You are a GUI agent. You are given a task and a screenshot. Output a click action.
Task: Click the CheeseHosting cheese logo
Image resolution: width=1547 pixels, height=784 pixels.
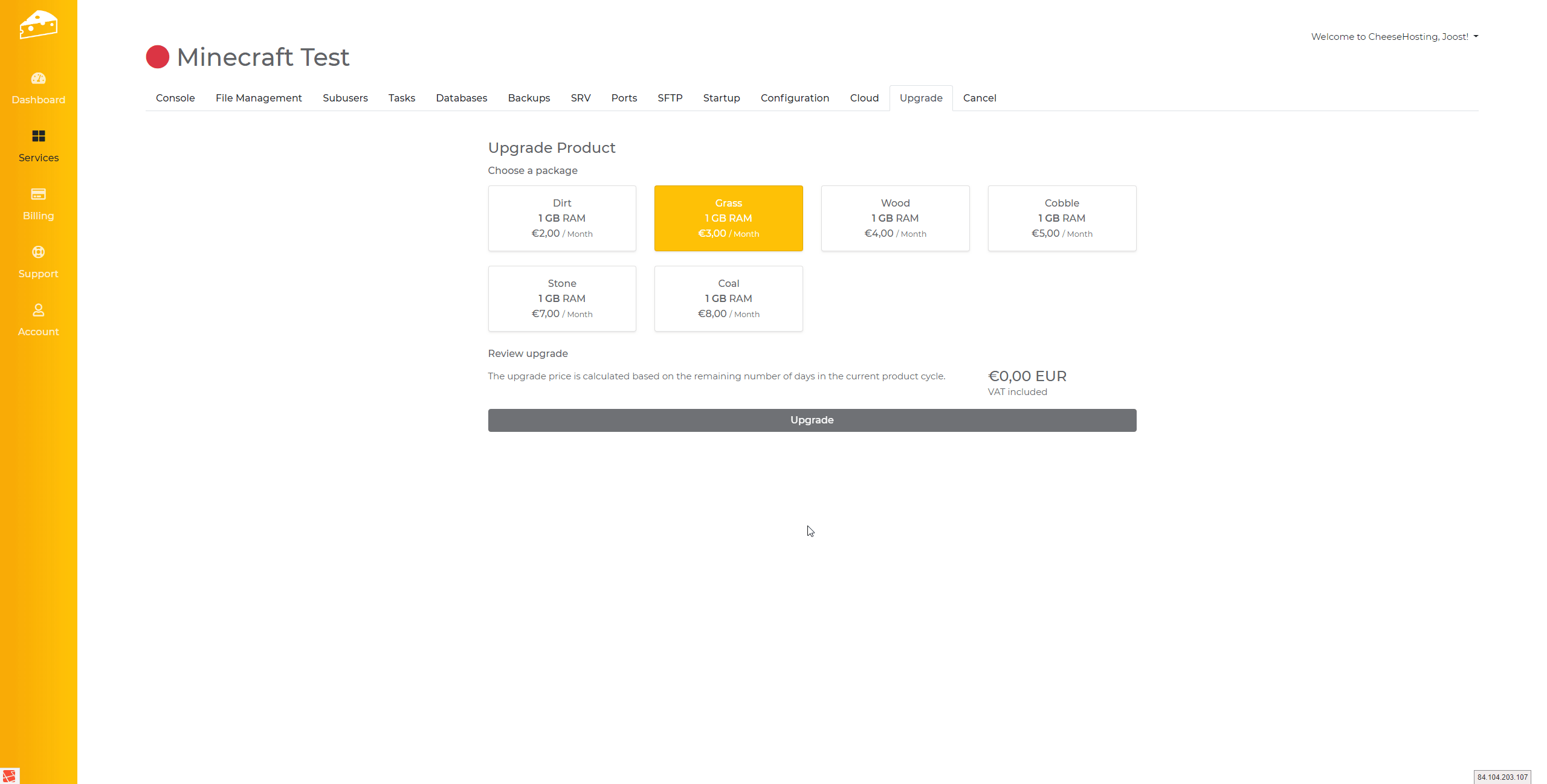point(38,25)
